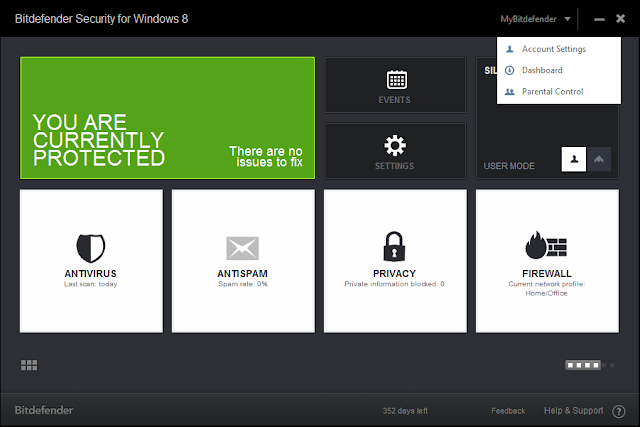Click the MyBitdefender menu label
This screenshot has width=640, height=427.
pyautogui.click(x=528, y=19)
